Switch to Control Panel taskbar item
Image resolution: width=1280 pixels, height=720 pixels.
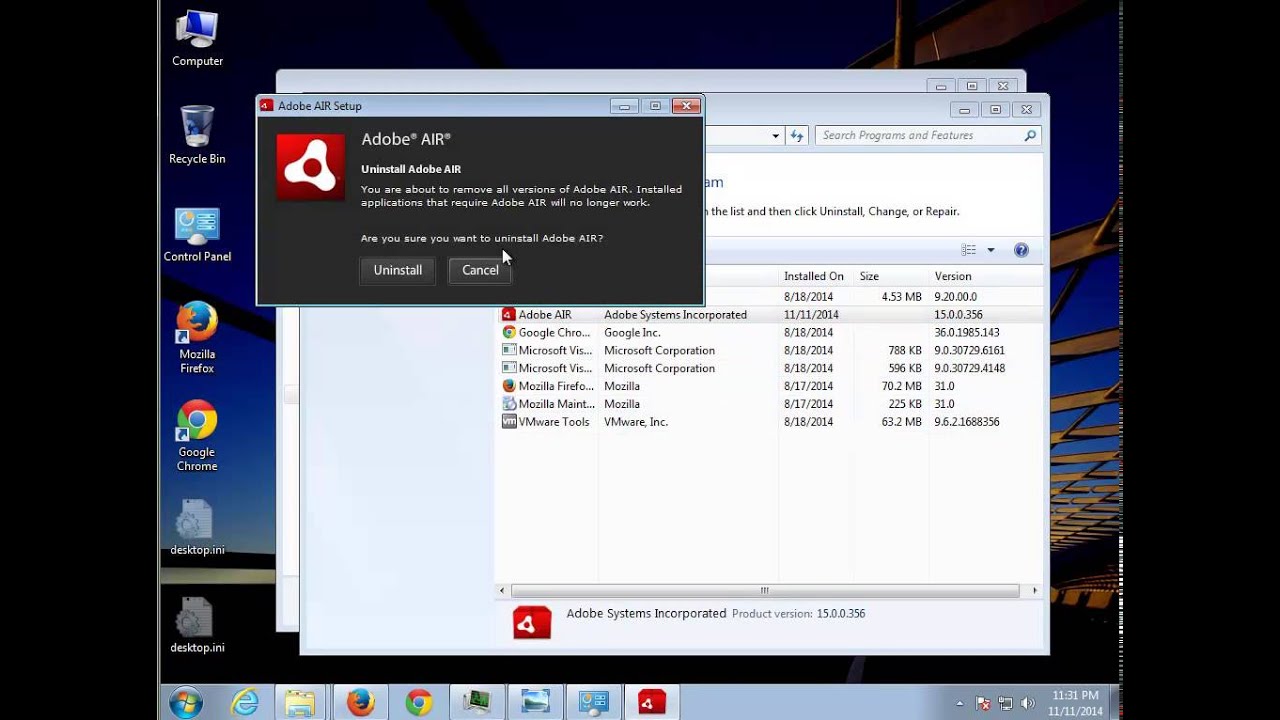pyautogui.click(x=594, y=702)
